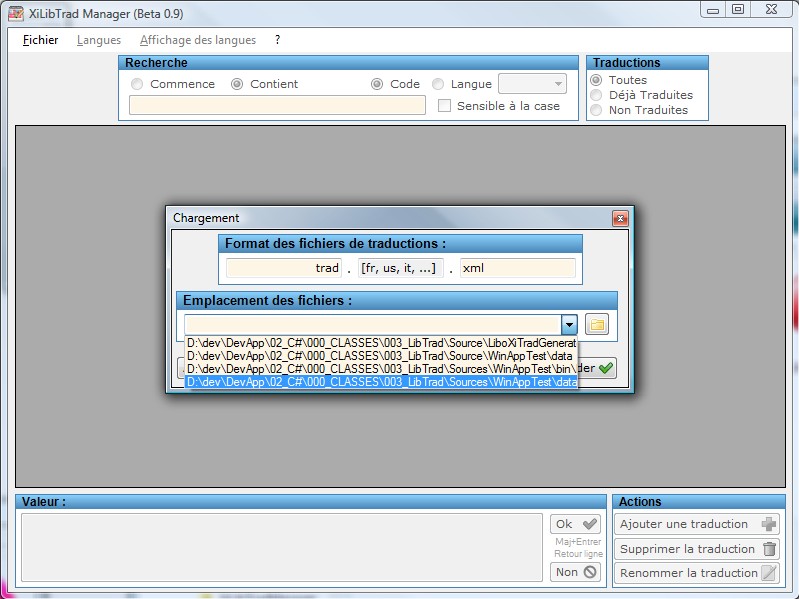Select the highlighted Sources\WinAppTest\data path entry
Screen dimensions: 799x599
click(381, 382)
